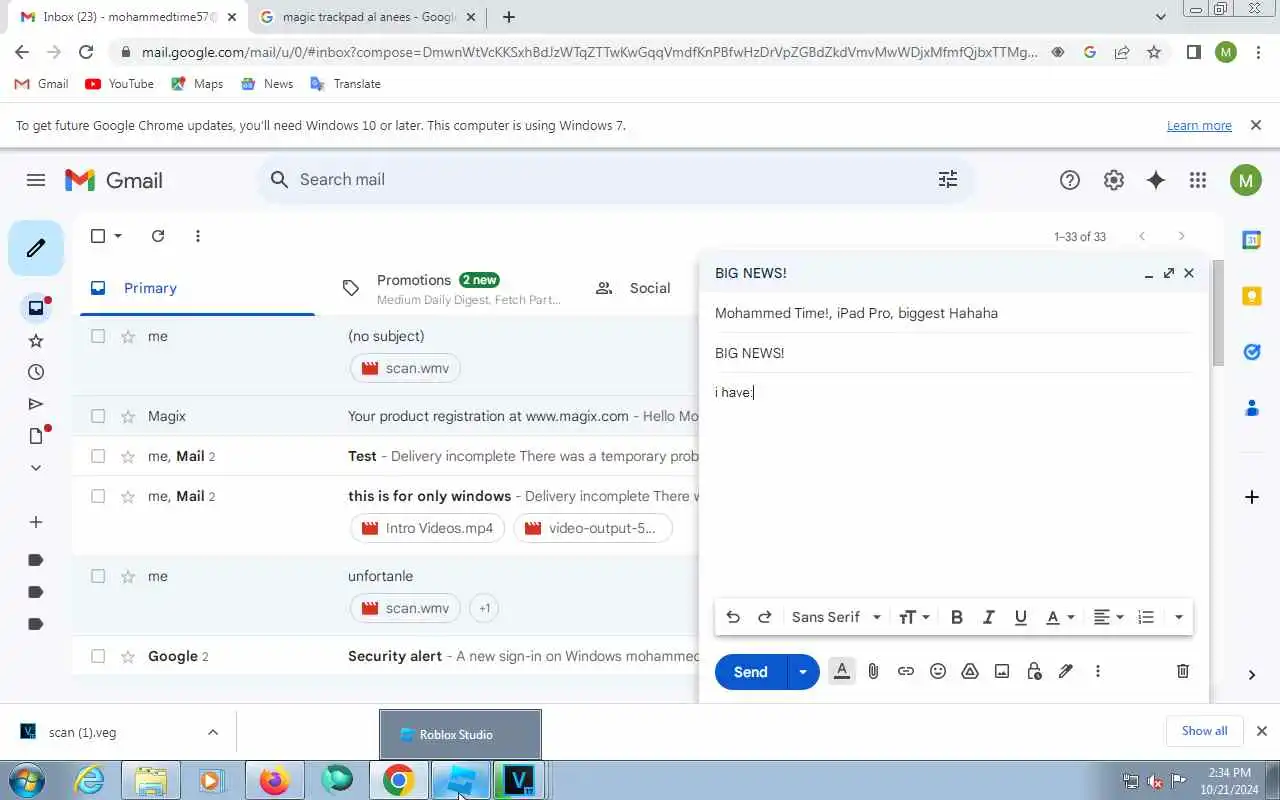The height and width of the screenshot is (800, 1280).
Task: Toggle formatting options button beside Send
Action: 842,671
